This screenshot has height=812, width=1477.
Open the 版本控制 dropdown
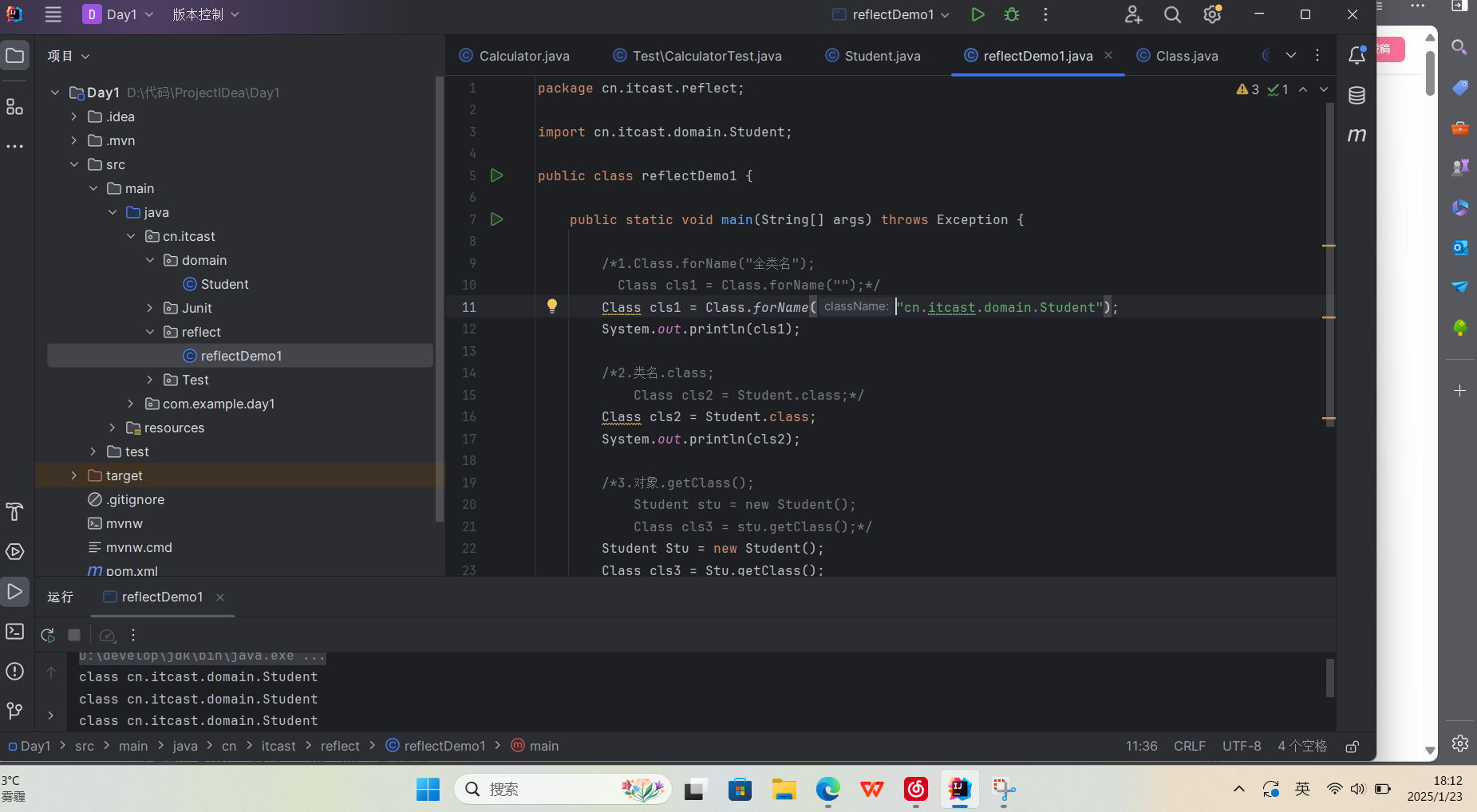click(206, 14)
